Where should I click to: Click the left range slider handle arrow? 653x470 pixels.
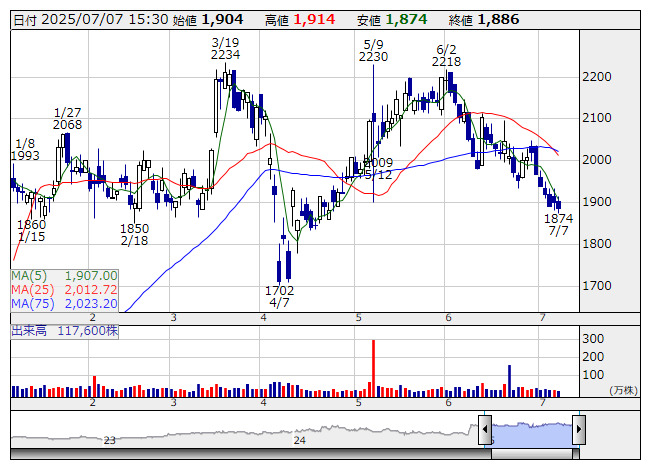pos(485,429)
